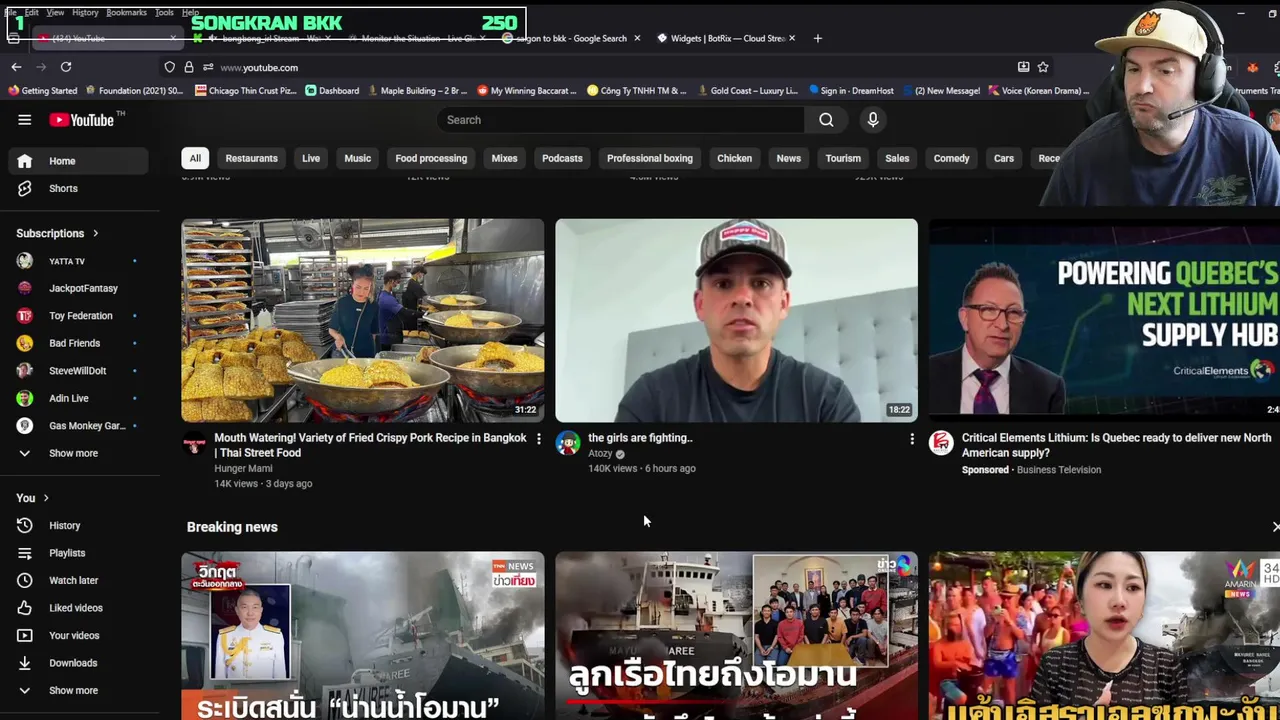Screen dimensions: 1280x720
Task: Select the Chicken filter chip
Action: [734, 158]
